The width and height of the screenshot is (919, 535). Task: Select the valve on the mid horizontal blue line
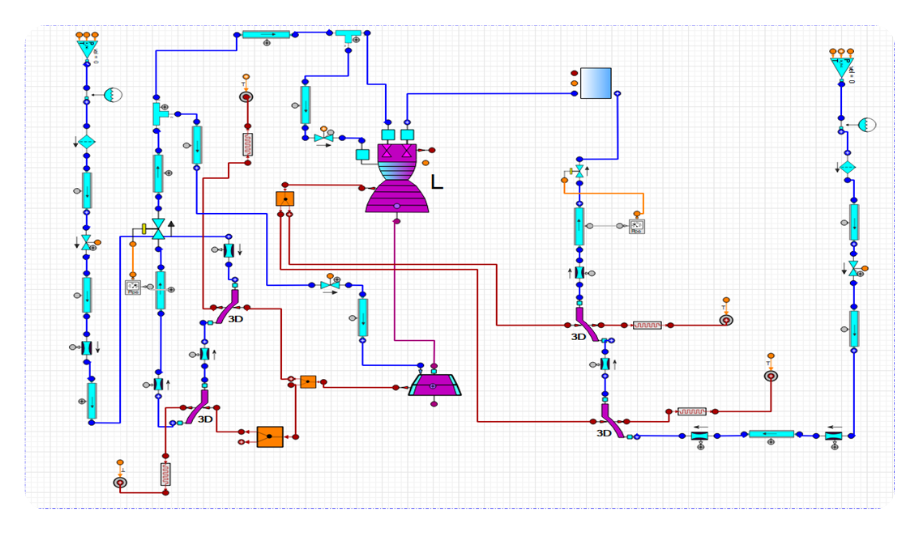(330, 285)
